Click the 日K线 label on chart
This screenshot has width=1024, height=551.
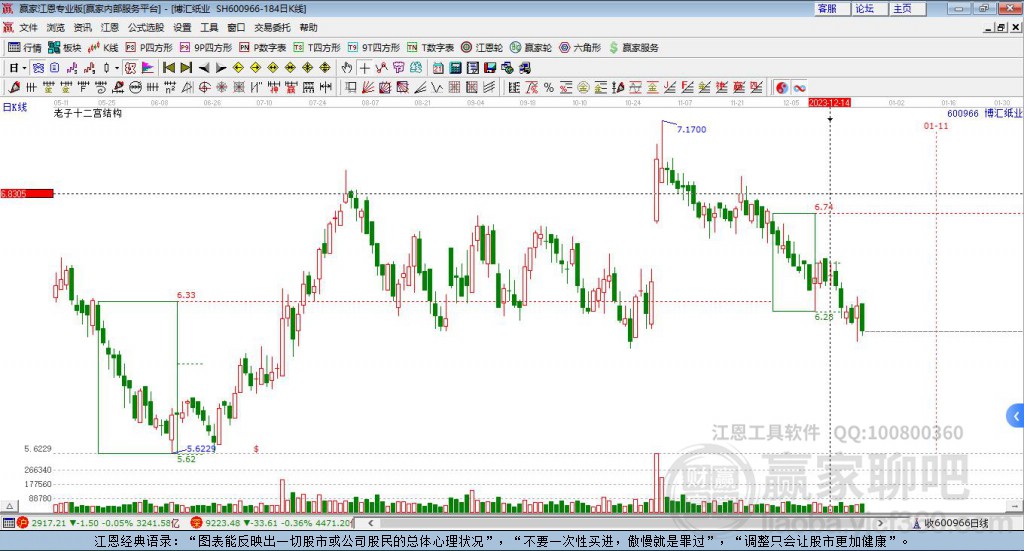tap(14, 107)
